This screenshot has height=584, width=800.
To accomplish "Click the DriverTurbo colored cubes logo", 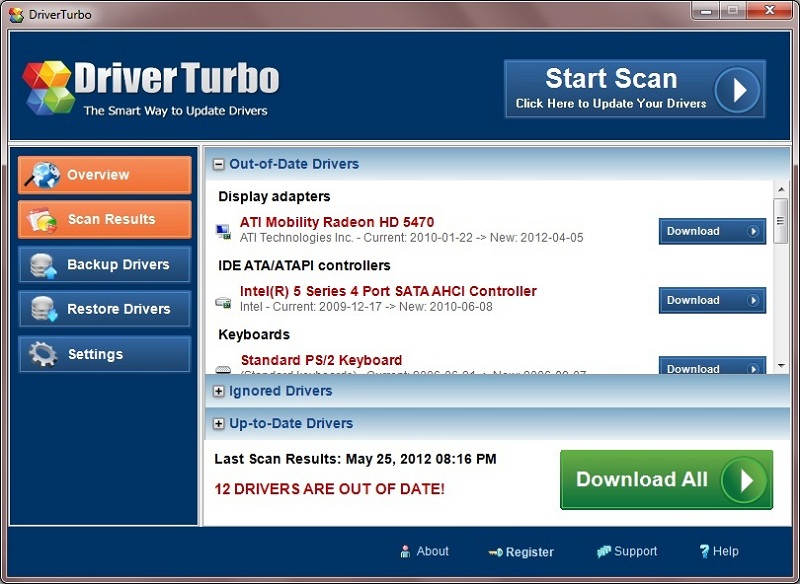I will point(48,87).
